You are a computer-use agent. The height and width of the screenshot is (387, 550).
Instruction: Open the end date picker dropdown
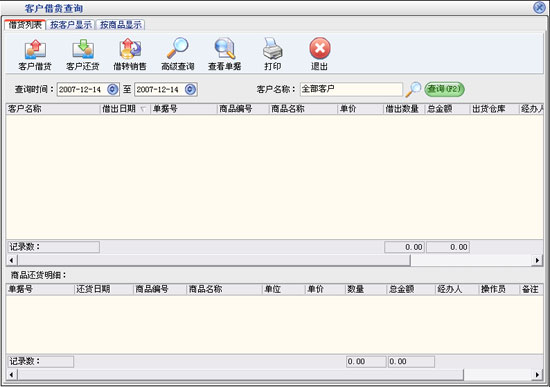(190, 89)
